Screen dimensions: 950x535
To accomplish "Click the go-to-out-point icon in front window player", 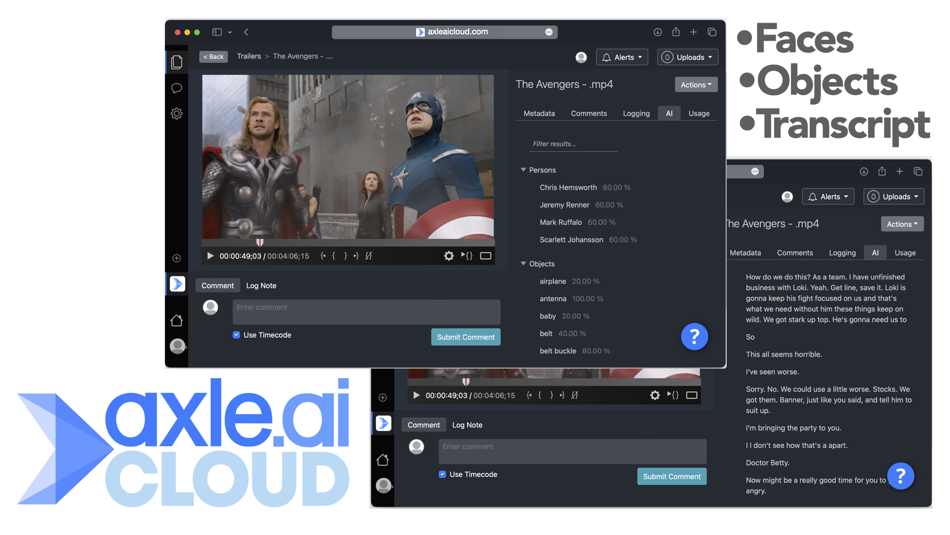I will coord(356,256).
